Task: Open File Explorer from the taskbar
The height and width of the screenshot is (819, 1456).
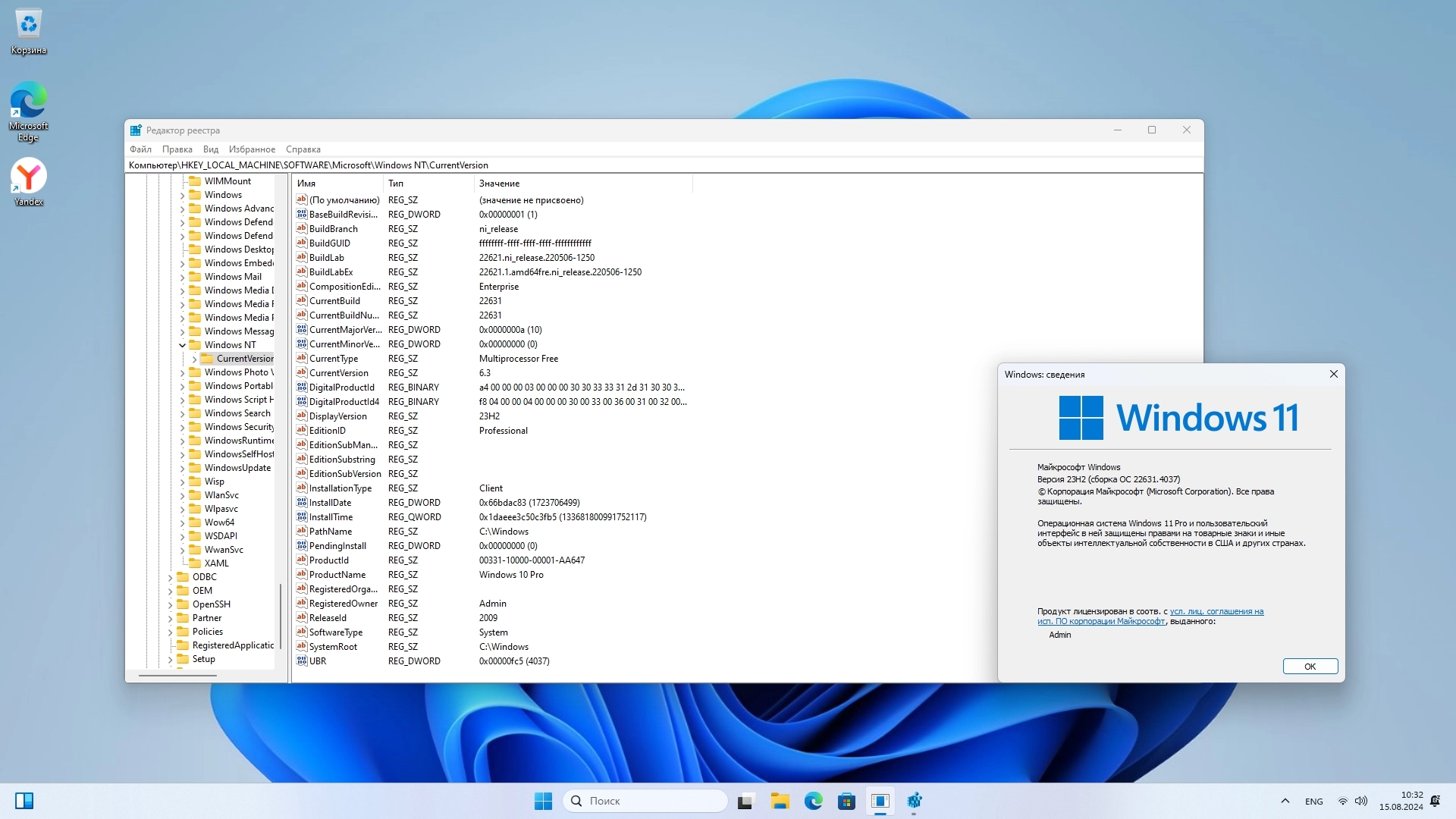Action: (780, 801)
